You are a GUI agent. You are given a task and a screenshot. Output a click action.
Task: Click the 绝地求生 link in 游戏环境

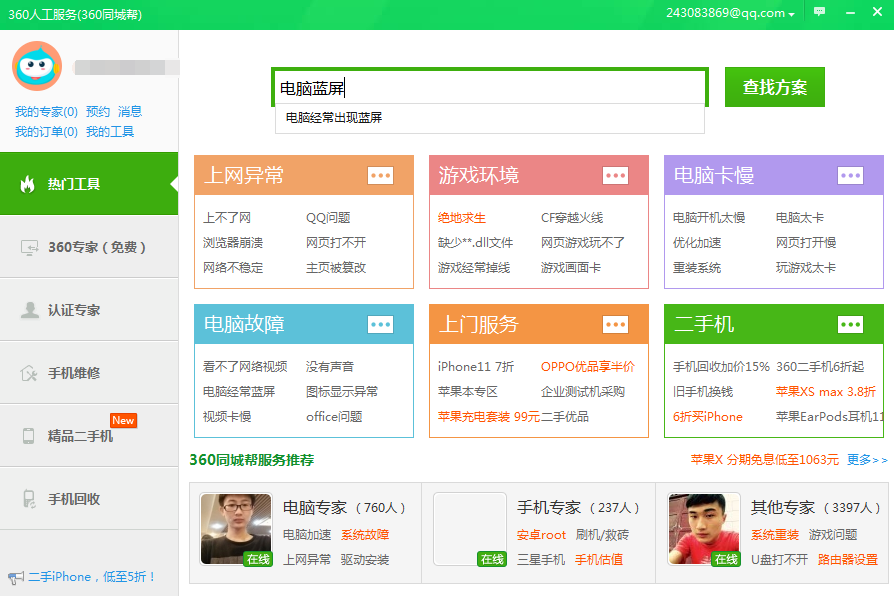(x=462, y=218)
